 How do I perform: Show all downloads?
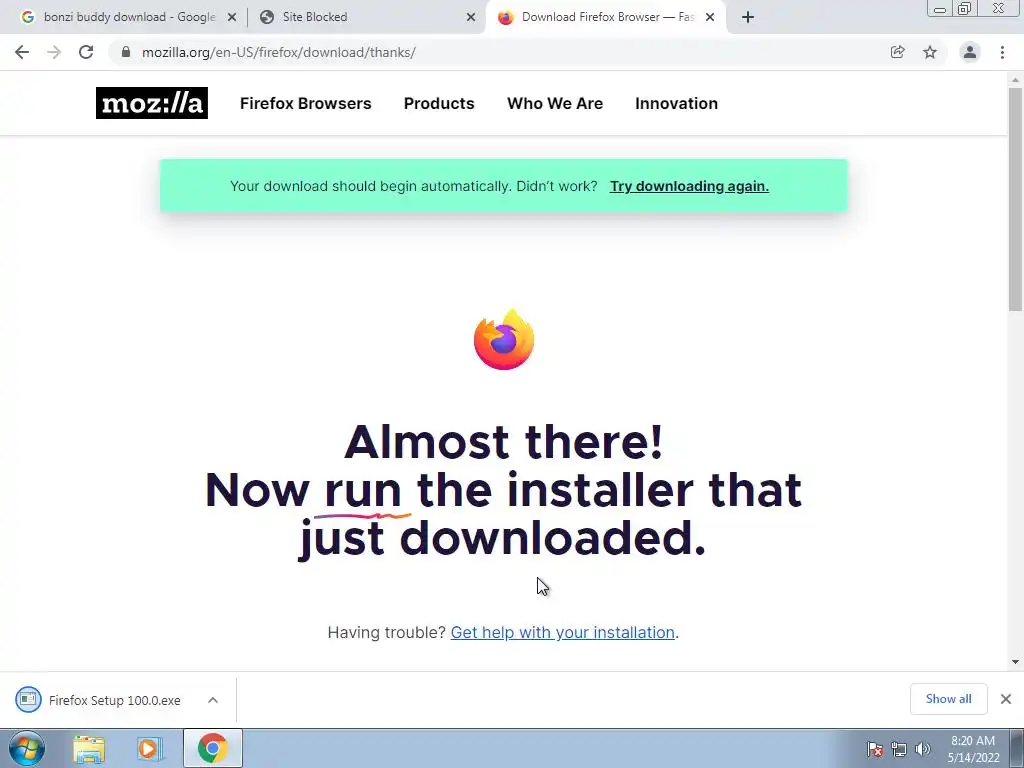coord(948,699)
